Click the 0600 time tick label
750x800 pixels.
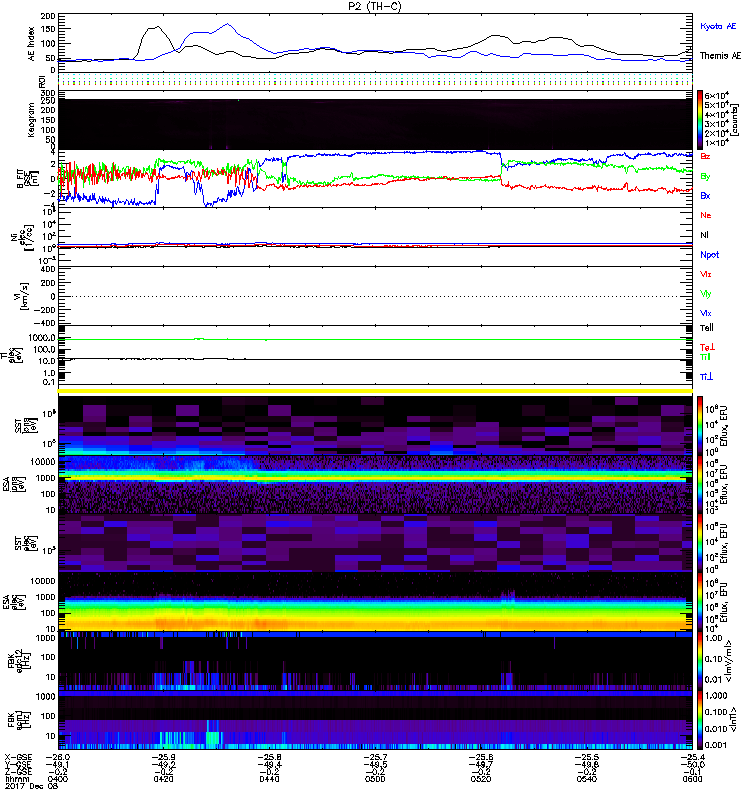point(692,779)
